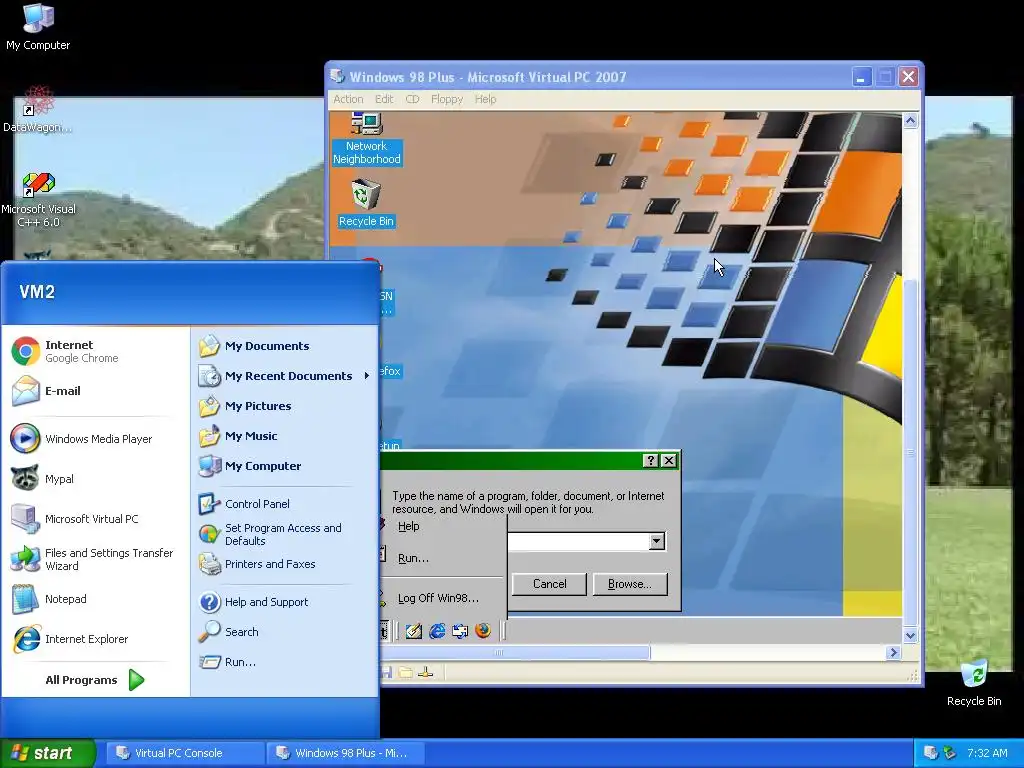
Task: Choose Log Off Win98... menu entry
Action: pyautogui.click(x=442, y=598)
